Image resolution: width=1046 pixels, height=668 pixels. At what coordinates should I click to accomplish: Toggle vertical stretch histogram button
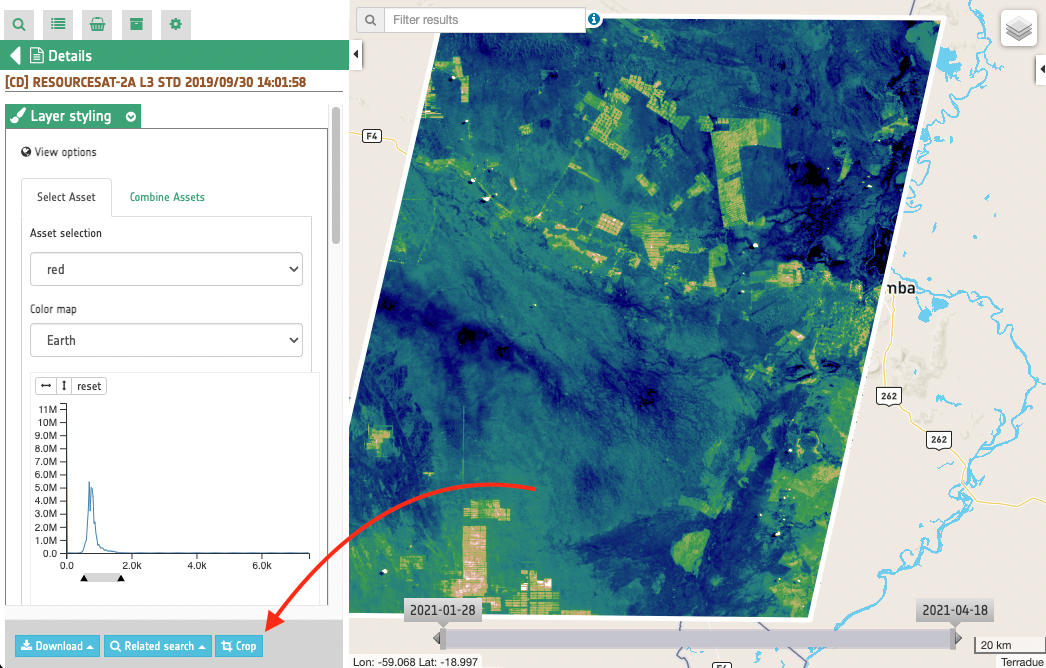coord(63,386)
